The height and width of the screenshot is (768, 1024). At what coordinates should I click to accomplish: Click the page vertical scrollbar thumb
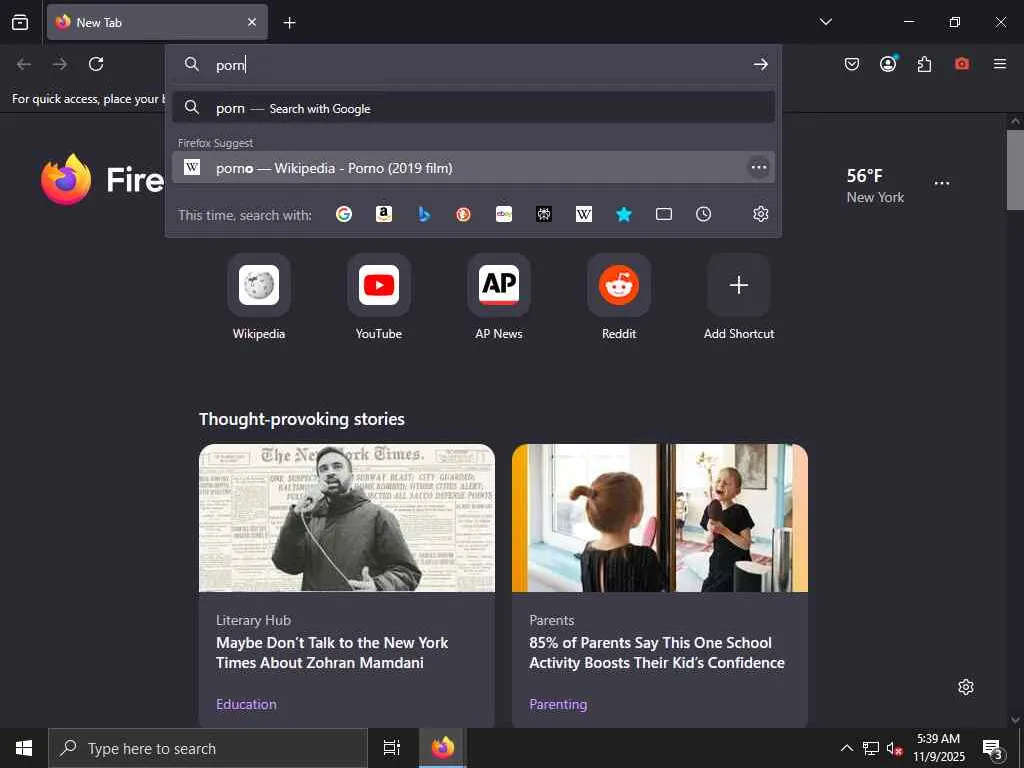coord(1015,170)
